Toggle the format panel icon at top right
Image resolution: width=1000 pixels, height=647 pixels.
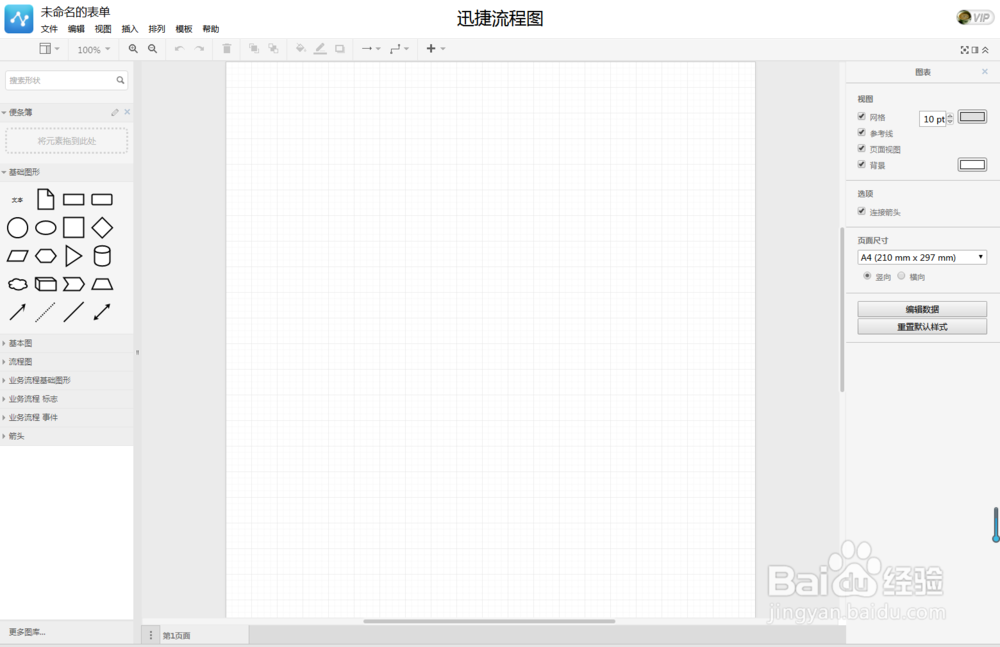975,50
